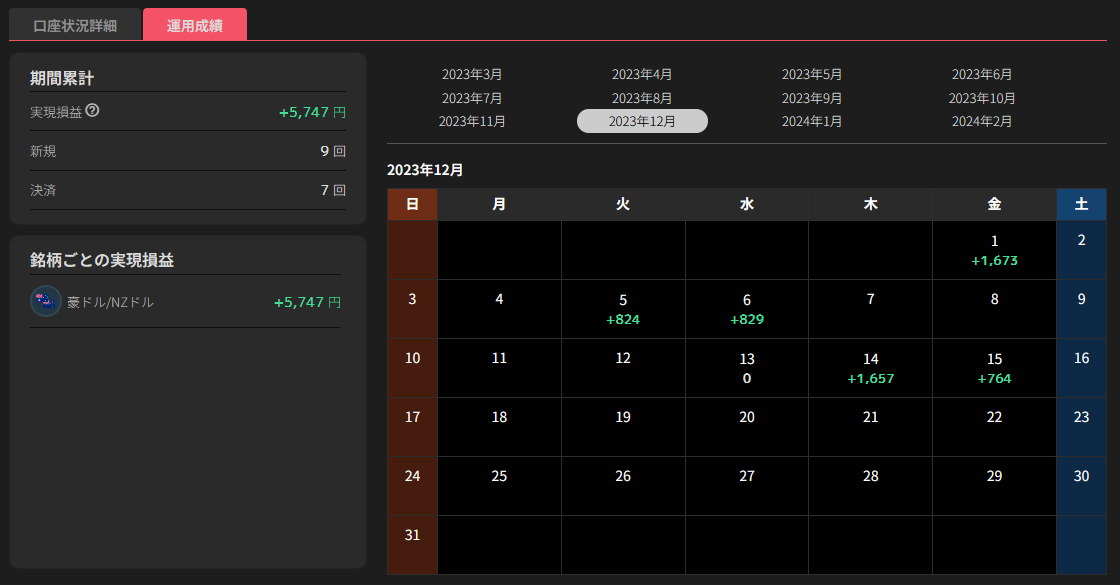
Task: Click the 豪ドル/NZドル profit row
Action: [186, 302]
